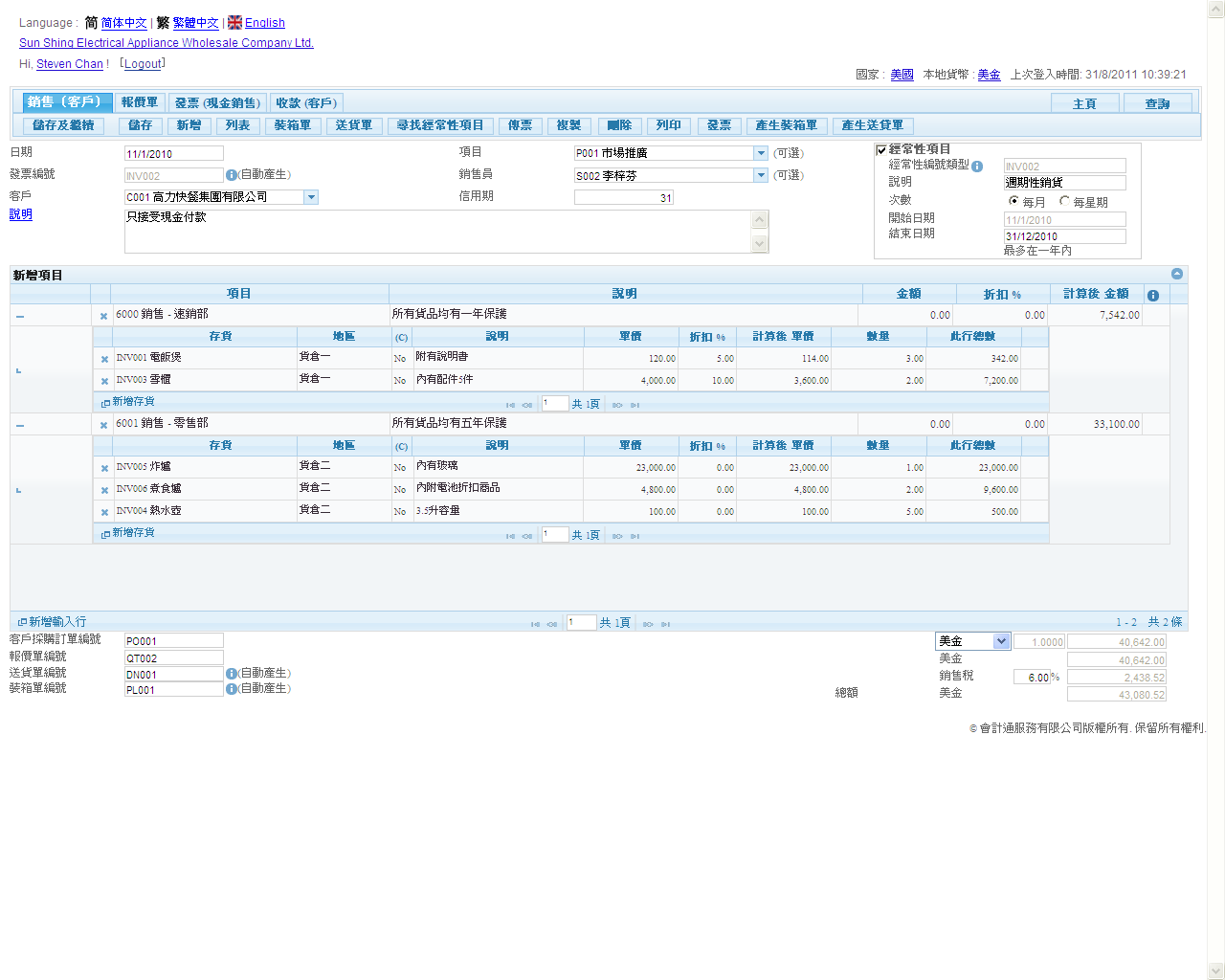Select the 每星期 radio button
The image size is (1225, 980).
click(1064, 202)
